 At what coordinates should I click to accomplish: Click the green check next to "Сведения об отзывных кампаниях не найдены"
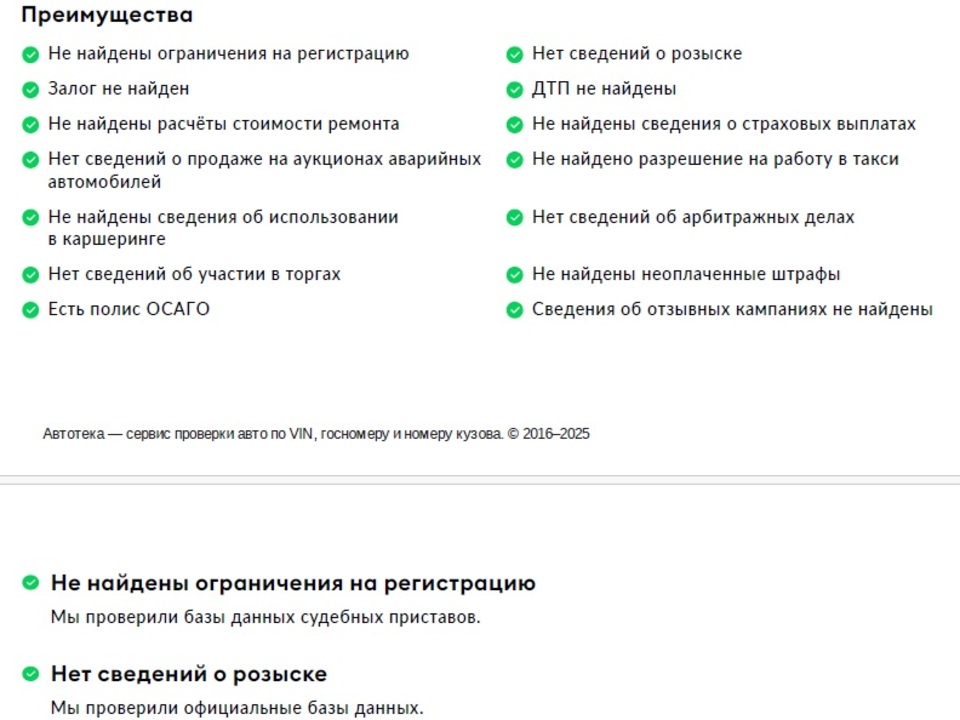point(515,310)
